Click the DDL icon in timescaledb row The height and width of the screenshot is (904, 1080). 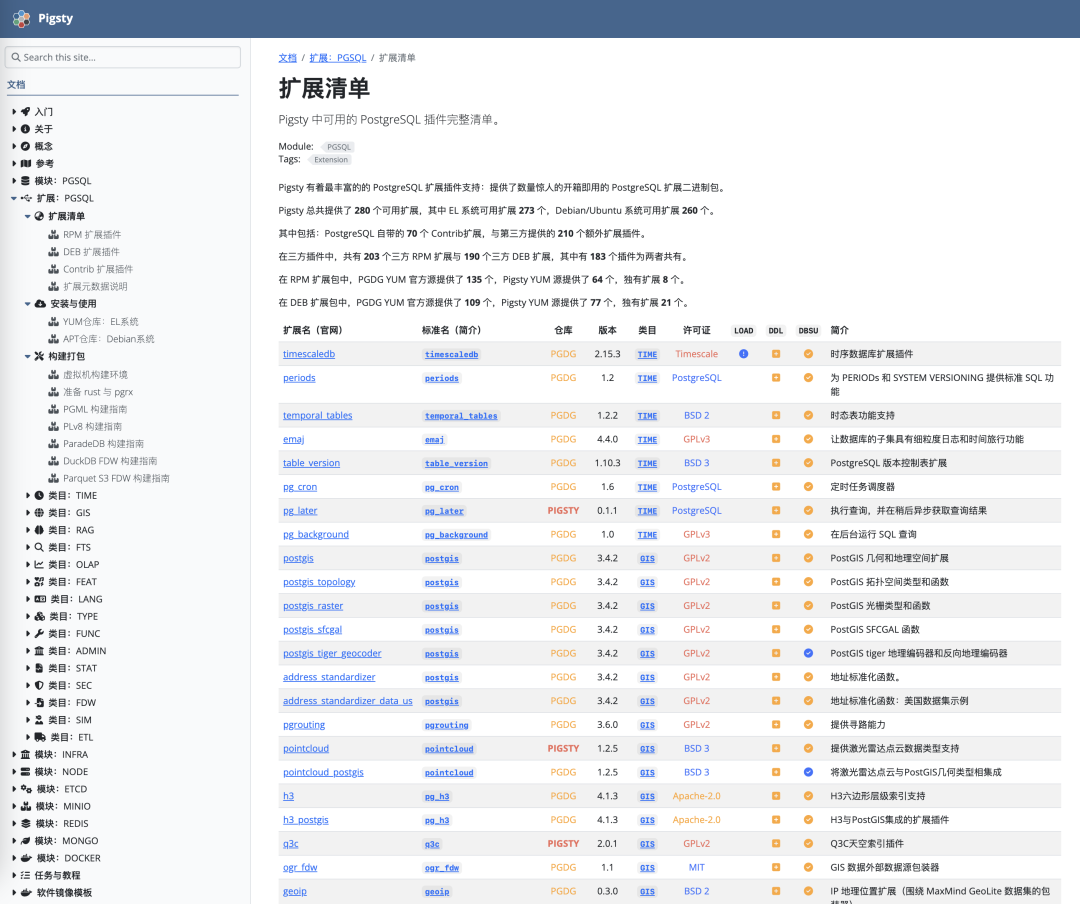pos(776,354)
